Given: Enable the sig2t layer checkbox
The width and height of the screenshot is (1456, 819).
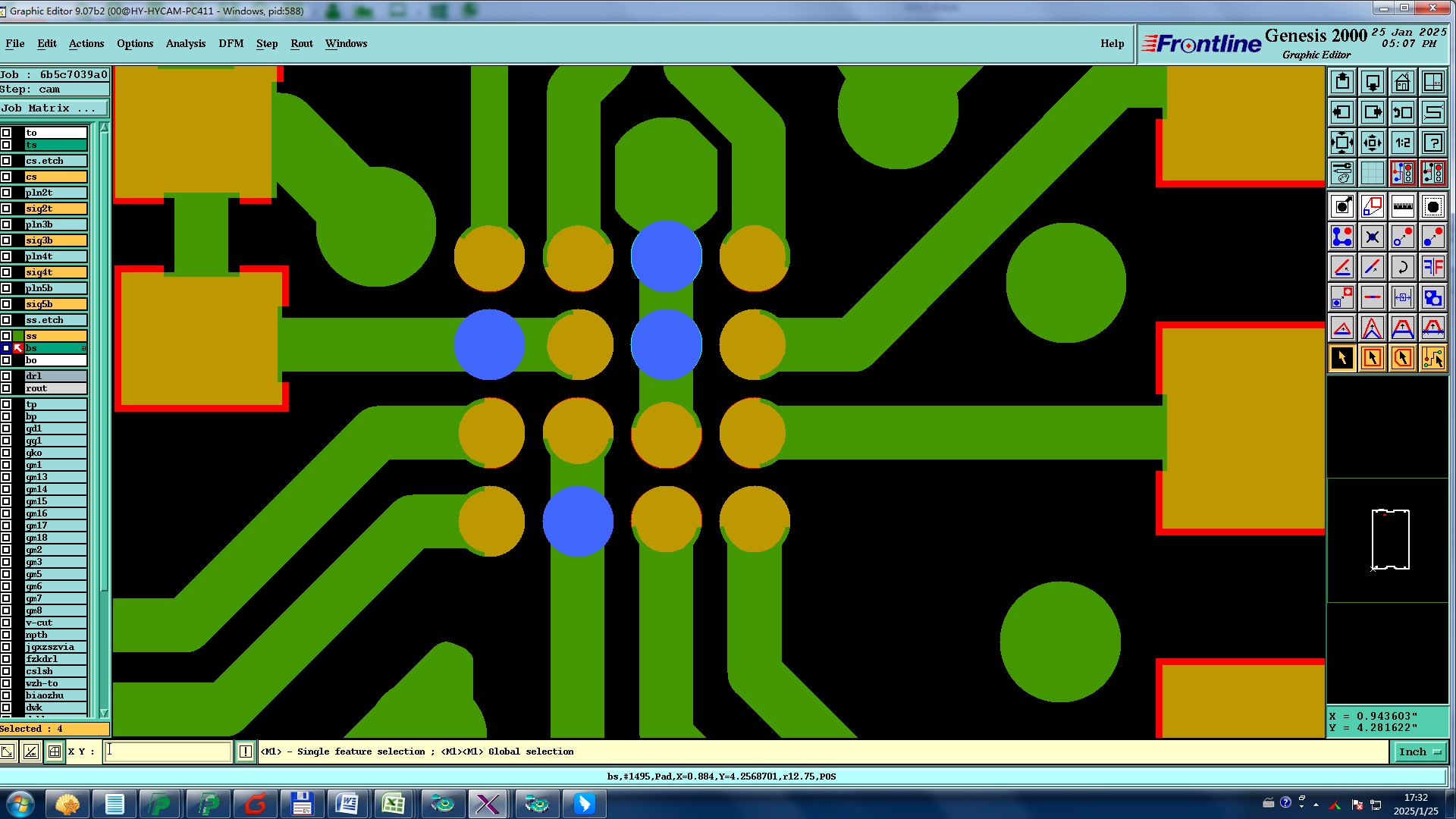Looking at the screenshot, I should click(7, 209).
